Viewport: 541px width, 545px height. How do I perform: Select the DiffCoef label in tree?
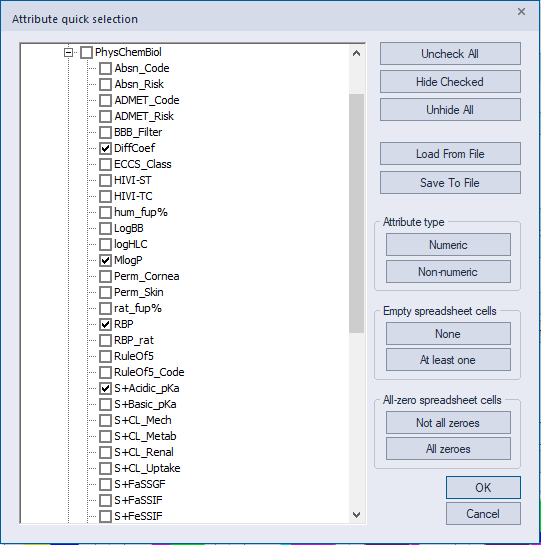pos(135,148)
